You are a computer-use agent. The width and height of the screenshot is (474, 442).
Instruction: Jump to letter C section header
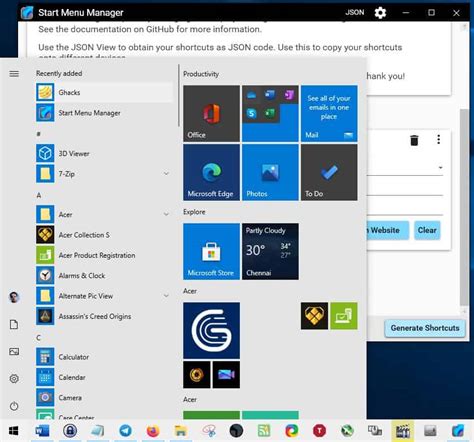click(x=38, y=338)
